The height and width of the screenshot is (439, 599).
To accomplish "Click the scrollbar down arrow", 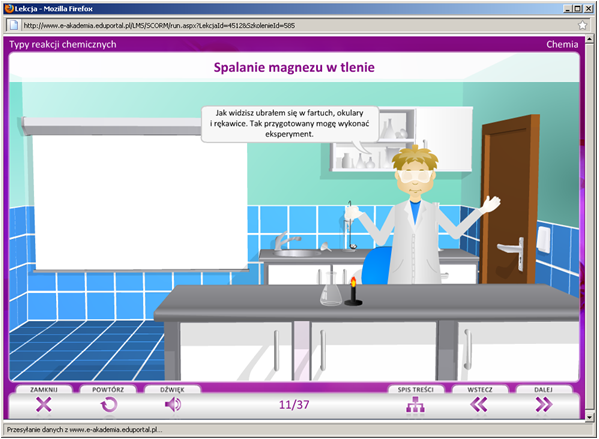I will (589, 417).
